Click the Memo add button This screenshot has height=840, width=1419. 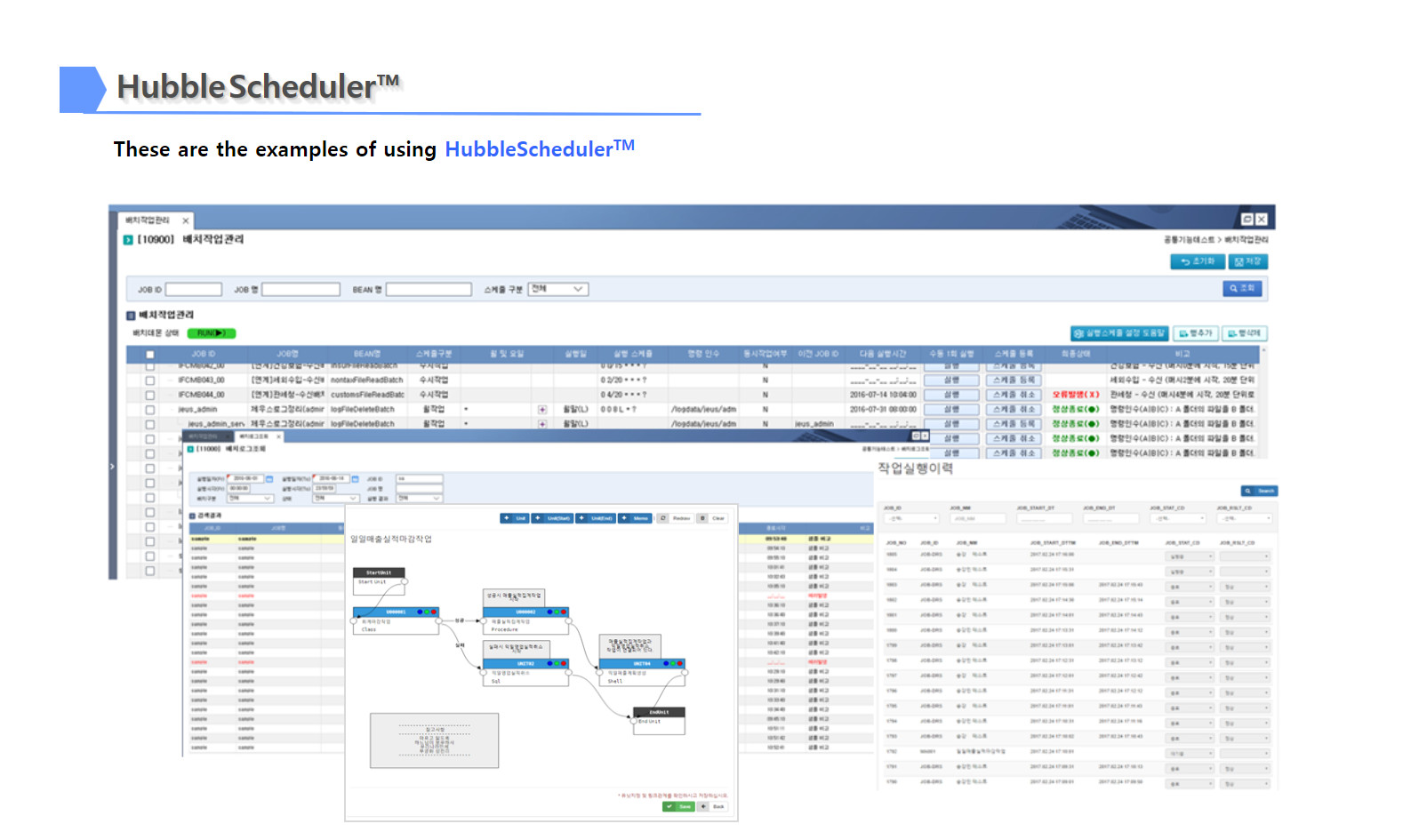click(636, 518)
